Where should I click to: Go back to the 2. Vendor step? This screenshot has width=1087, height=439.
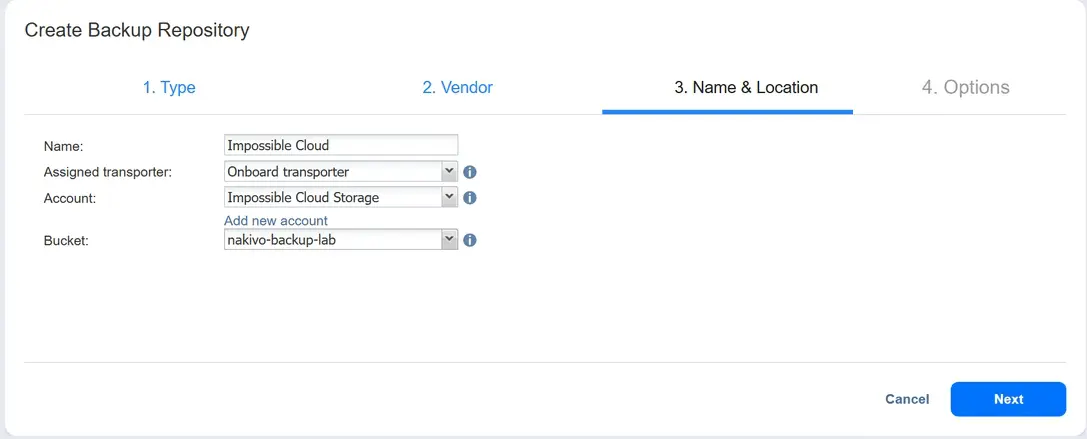click(458, 88)
